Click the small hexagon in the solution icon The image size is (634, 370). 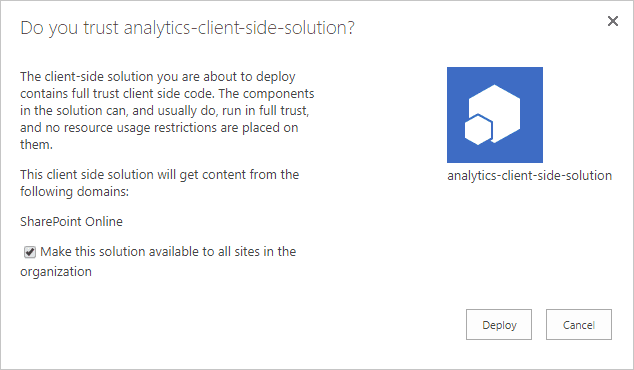(x=478, y=130)
